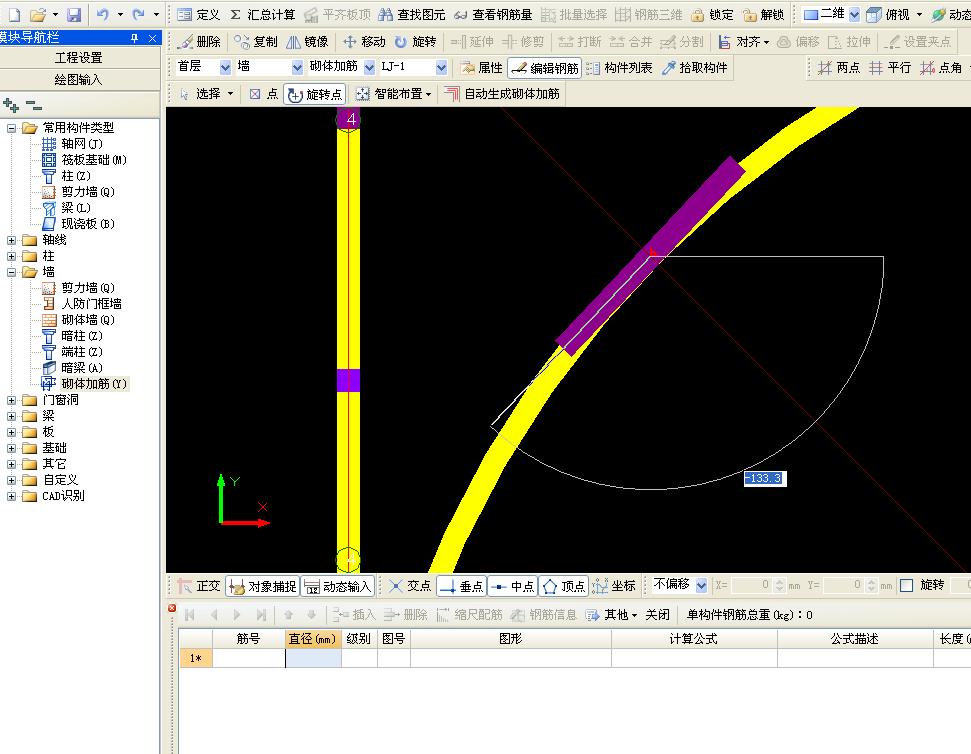Select 两点 two-point axis tool
The image size is (971, 754).
(x=838, y=67)
